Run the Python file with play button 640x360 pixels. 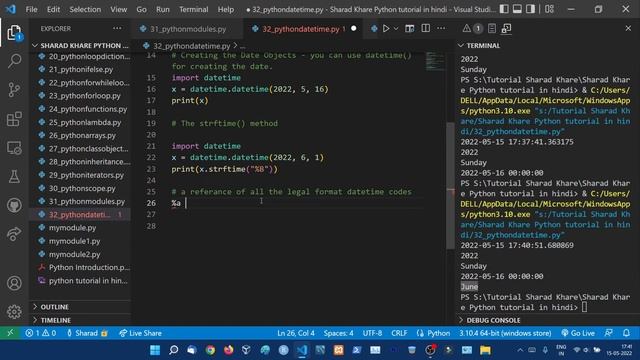point(386,29)
